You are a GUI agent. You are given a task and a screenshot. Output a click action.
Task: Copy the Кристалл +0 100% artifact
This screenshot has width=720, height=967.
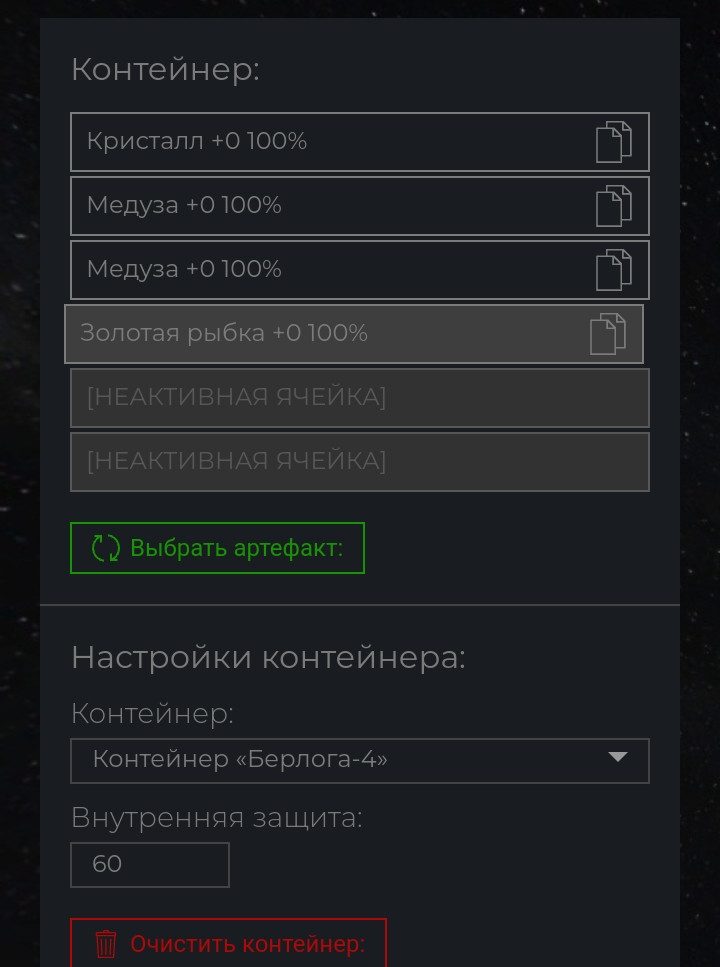pyautogui.click(x=613, y=142)
